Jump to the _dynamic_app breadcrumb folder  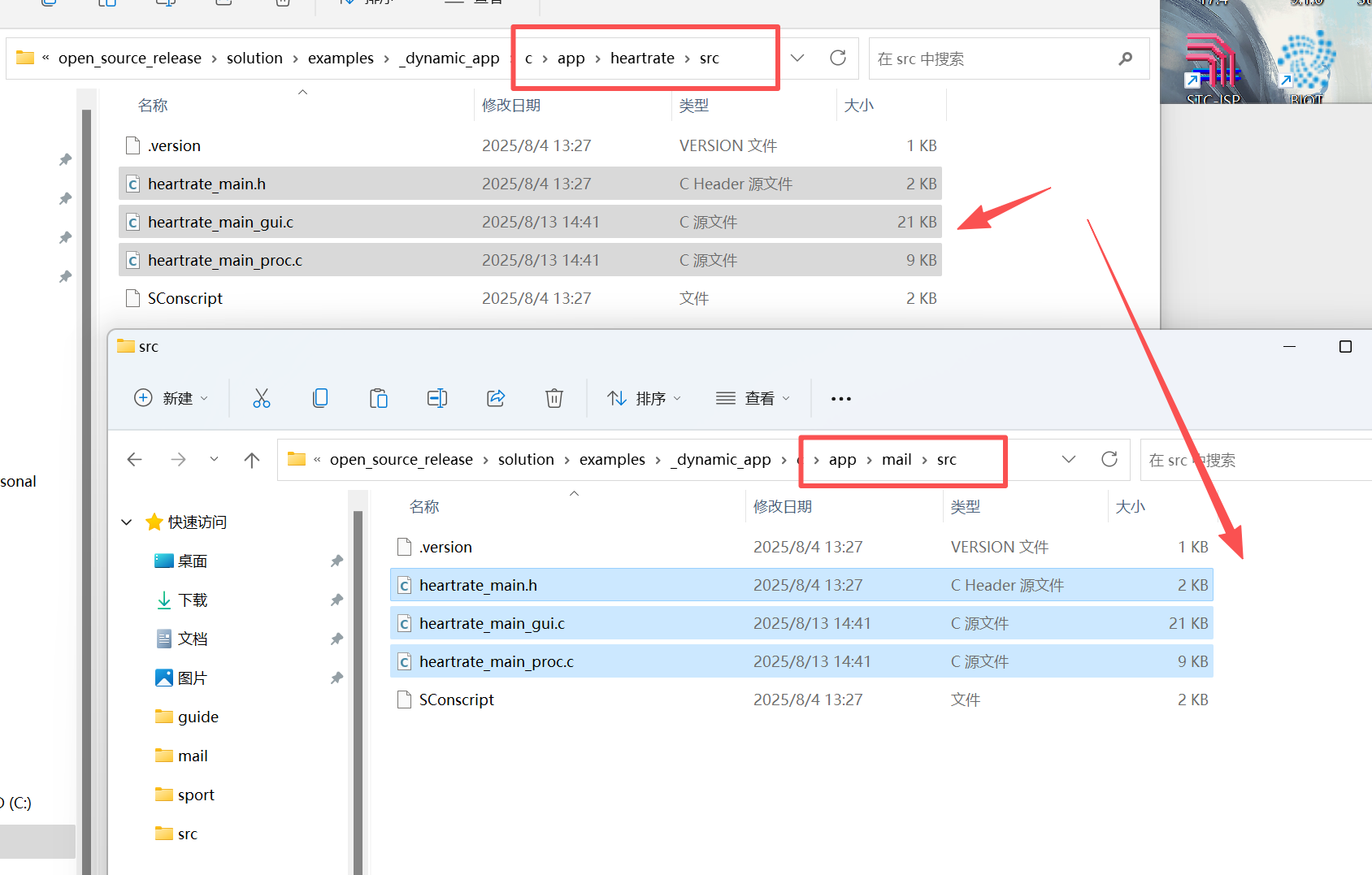(720, 459)
